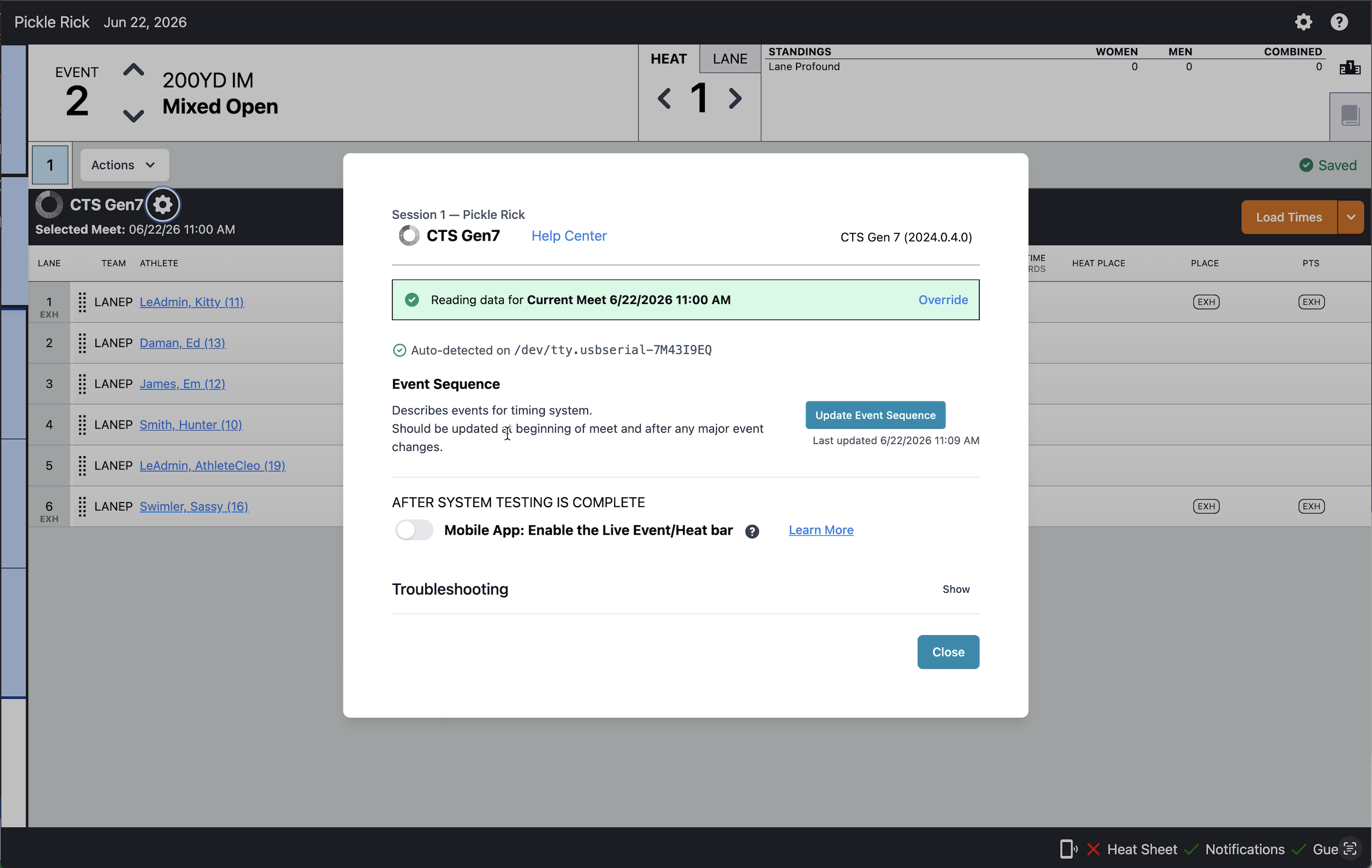This screenshot has height=868, width=1372.
Task: Click the Pickle Rick meet title
Action: click(52, 22)
